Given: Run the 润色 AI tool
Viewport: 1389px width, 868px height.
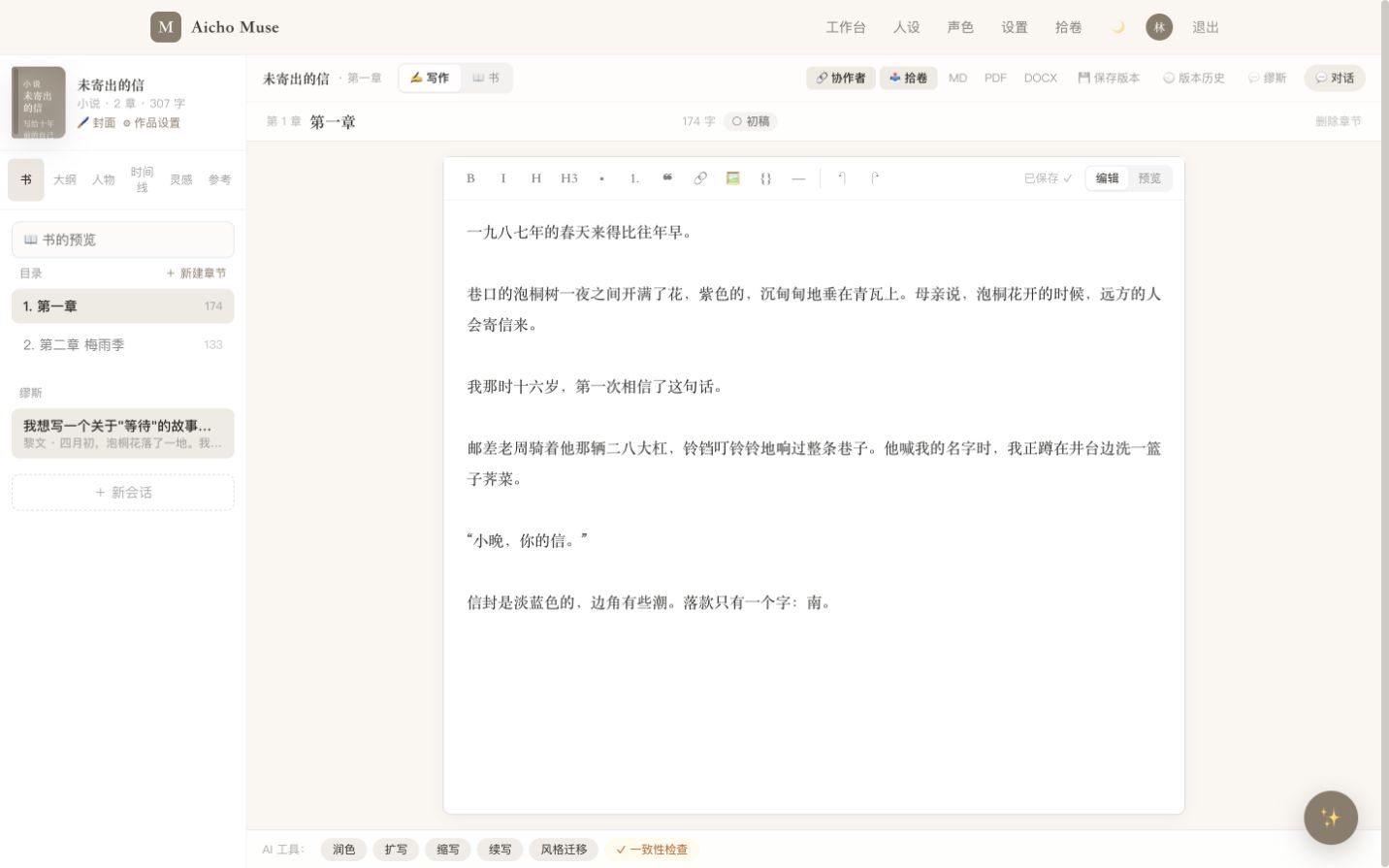Looking at the screenshot, I should [344, 850].
